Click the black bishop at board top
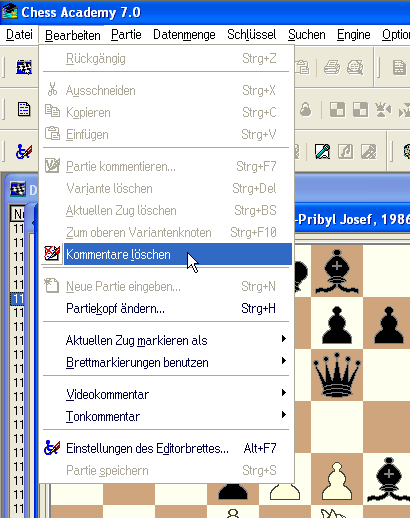Viewport: 410px width, 518px height. click(337, 272)
